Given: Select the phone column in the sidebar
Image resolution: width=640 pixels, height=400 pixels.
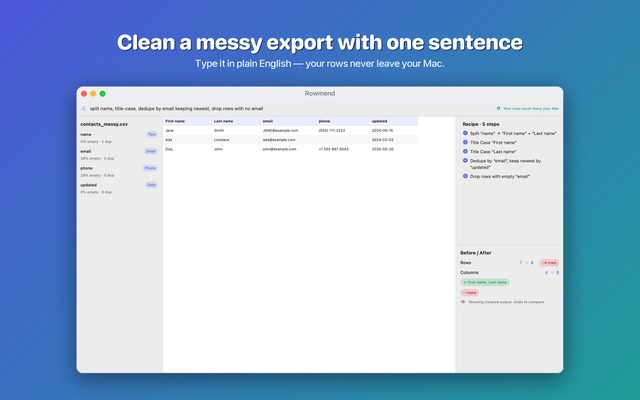Looking at the screenshot, I should point(119,171).
